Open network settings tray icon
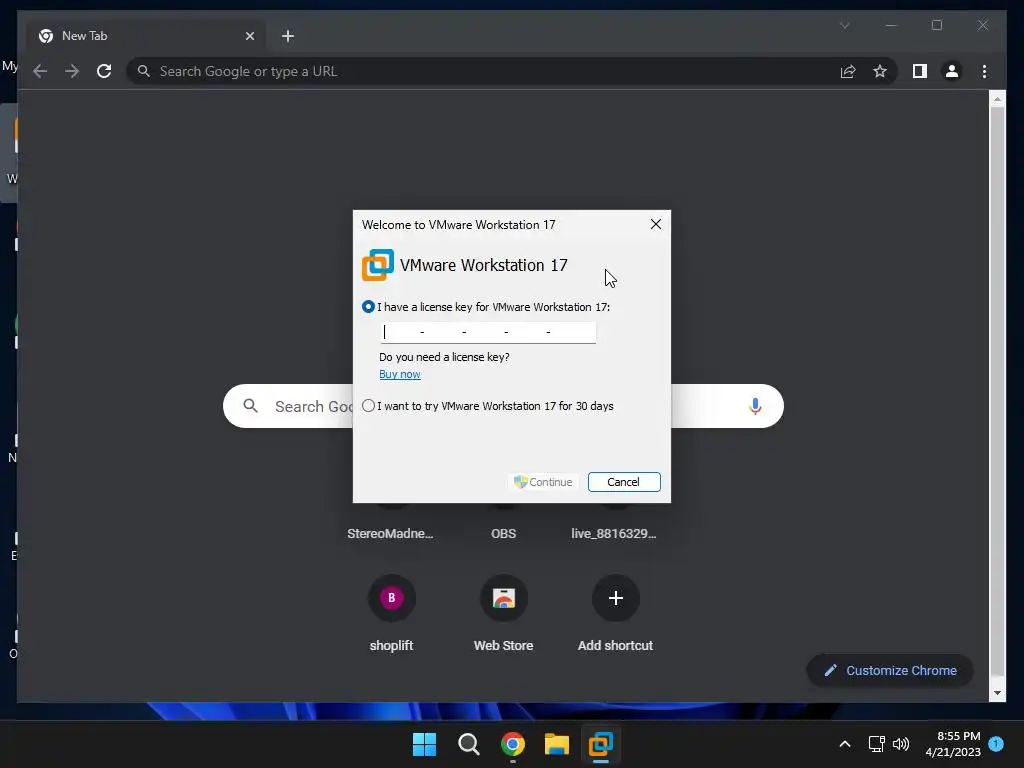 (x=876, y=744)
